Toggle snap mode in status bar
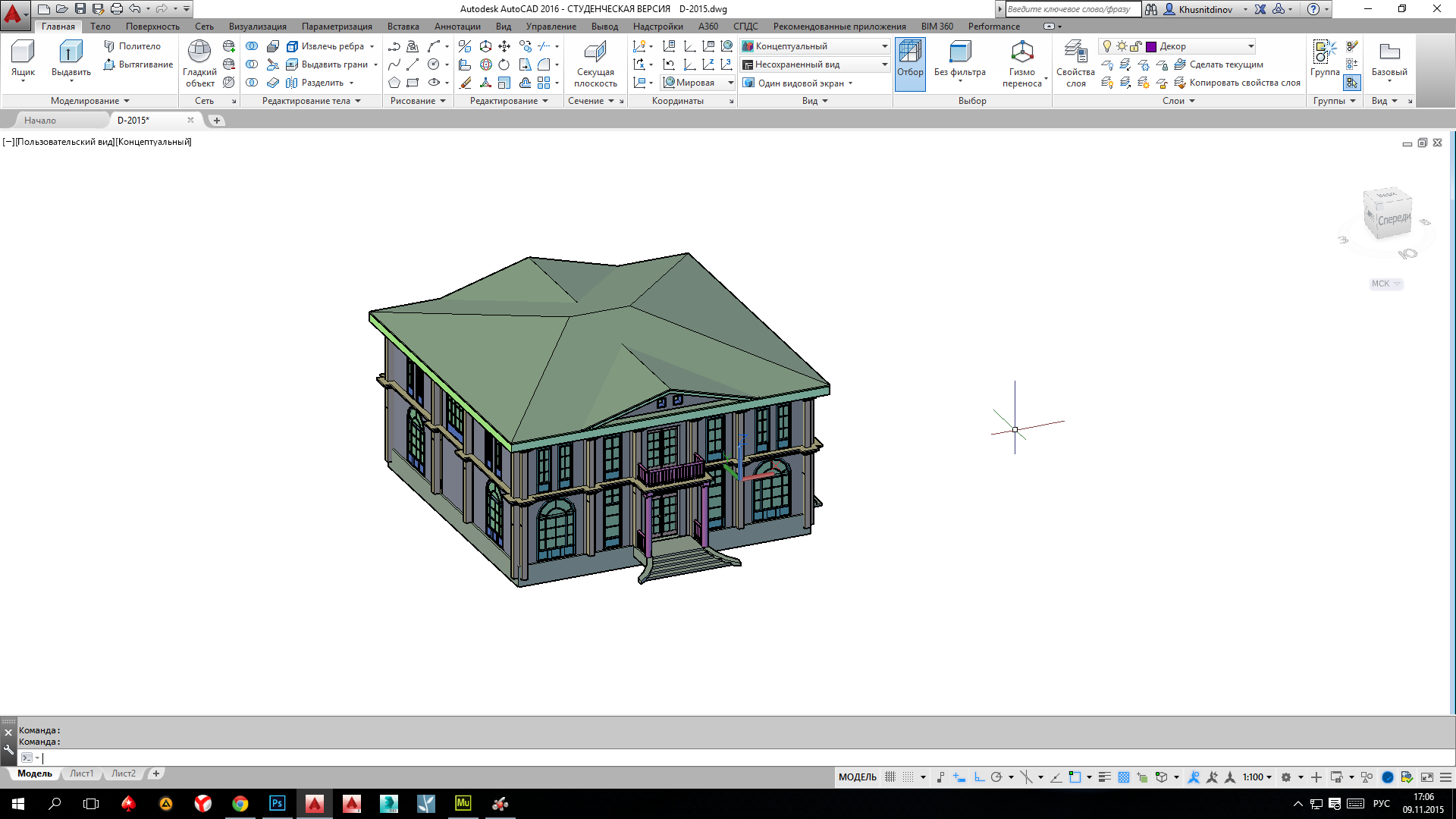 [908, 777]
